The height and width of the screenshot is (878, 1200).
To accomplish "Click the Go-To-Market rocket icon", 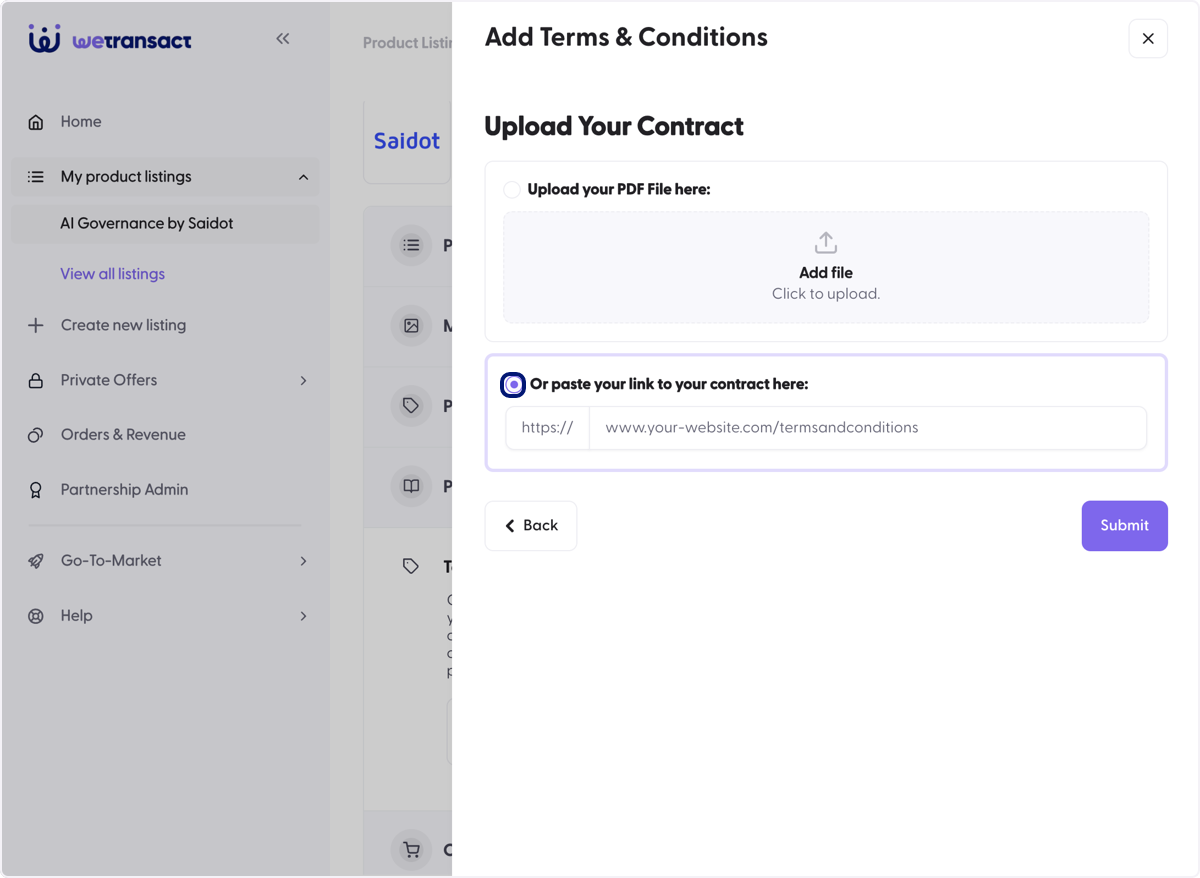I will [x=36, y=561].
